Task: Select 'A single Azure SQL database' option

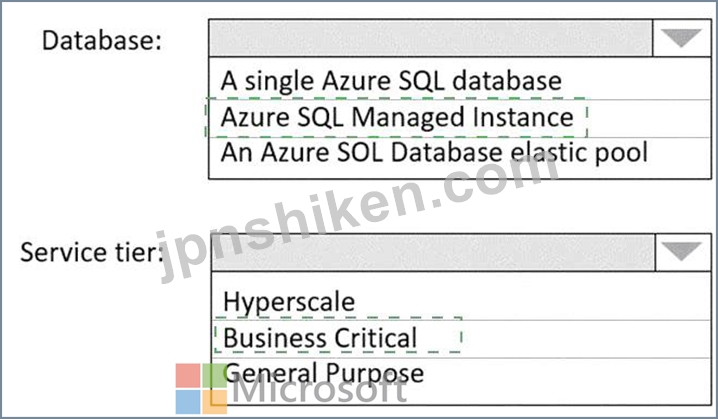Action: [391, 81]
